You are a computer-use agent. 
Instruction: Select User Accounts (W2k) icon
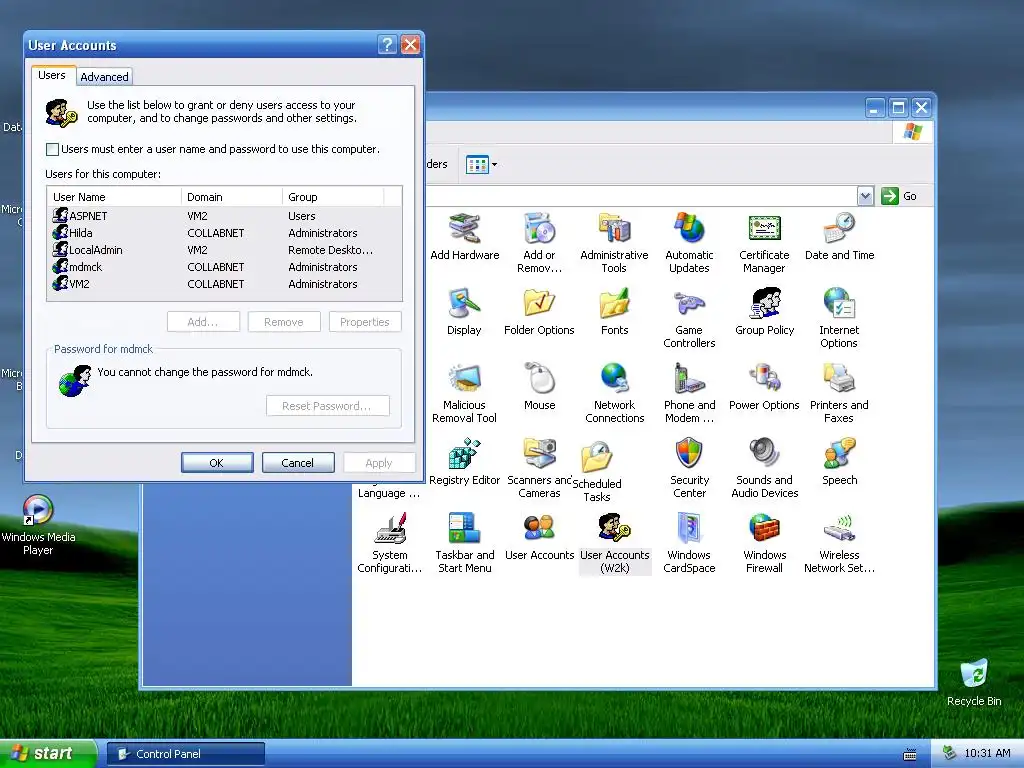click(615, 543)
